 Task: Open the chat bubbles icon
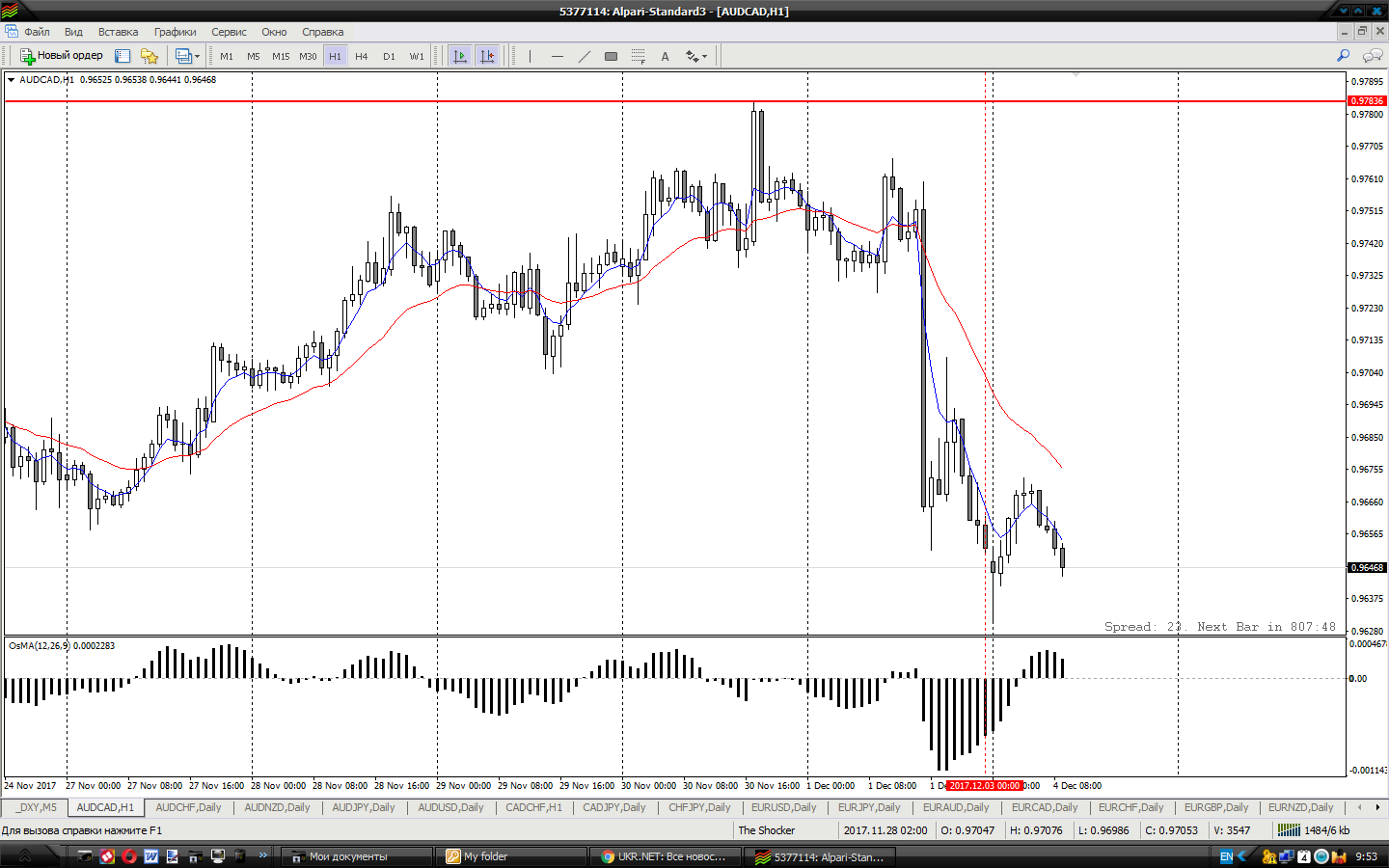coord(1371,56)
